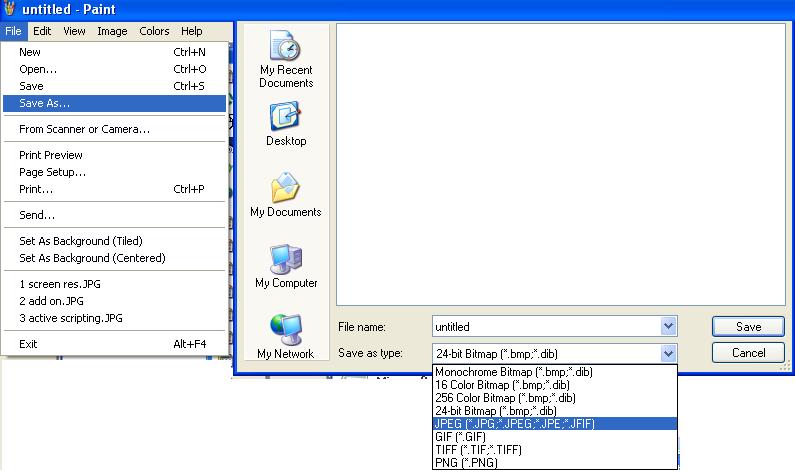Choose JPEG format from type list
The image size is (795, 472).
pyautogui.click(x=515, y=423)
